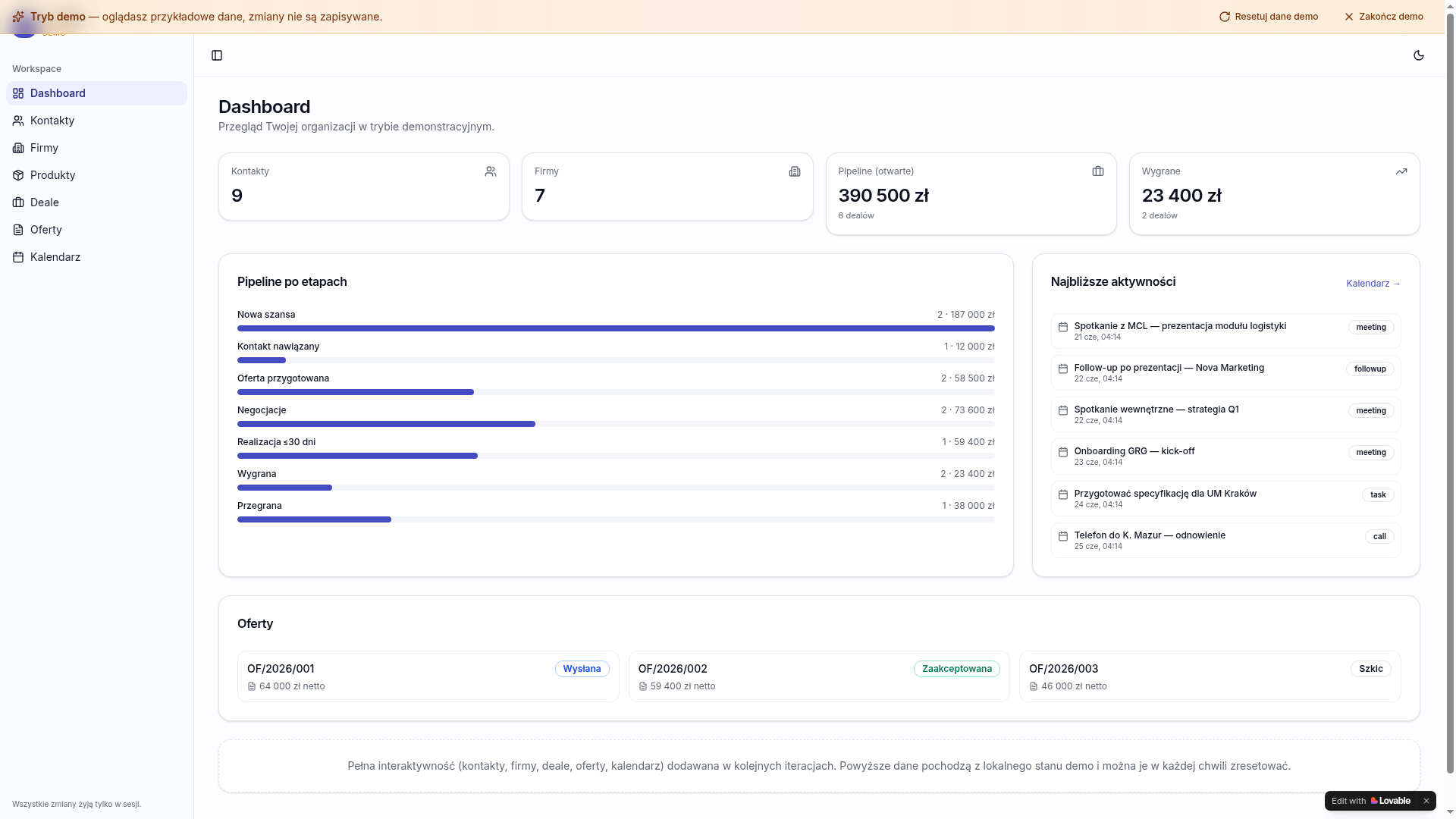This screenshot has height=819, width=1456.
Task: Open offer OF/2026/002 card
Action: 819,676
